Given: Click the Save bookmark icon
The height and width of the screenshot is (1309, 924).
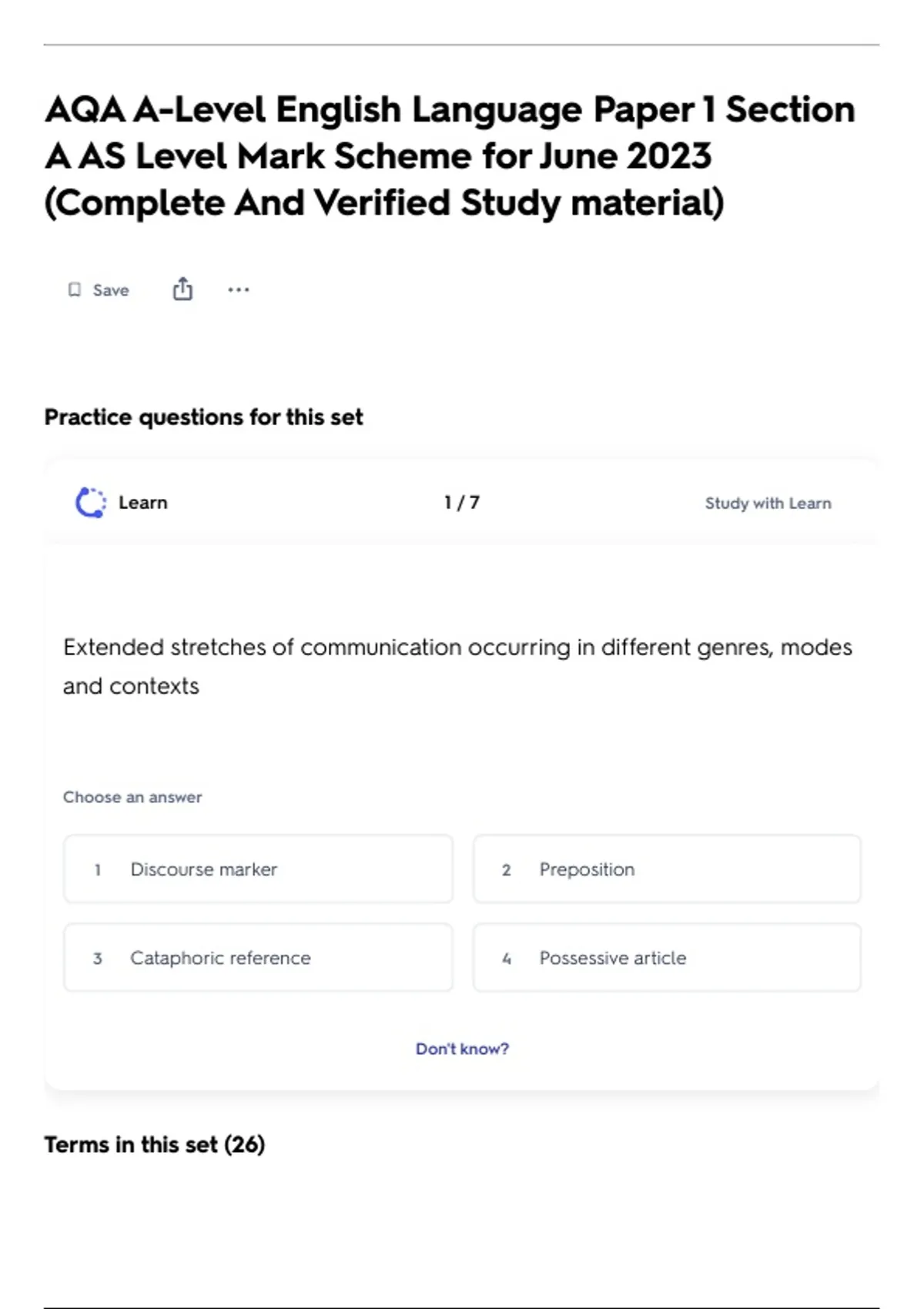Looking at the screenshot, I should pos(75,290).
